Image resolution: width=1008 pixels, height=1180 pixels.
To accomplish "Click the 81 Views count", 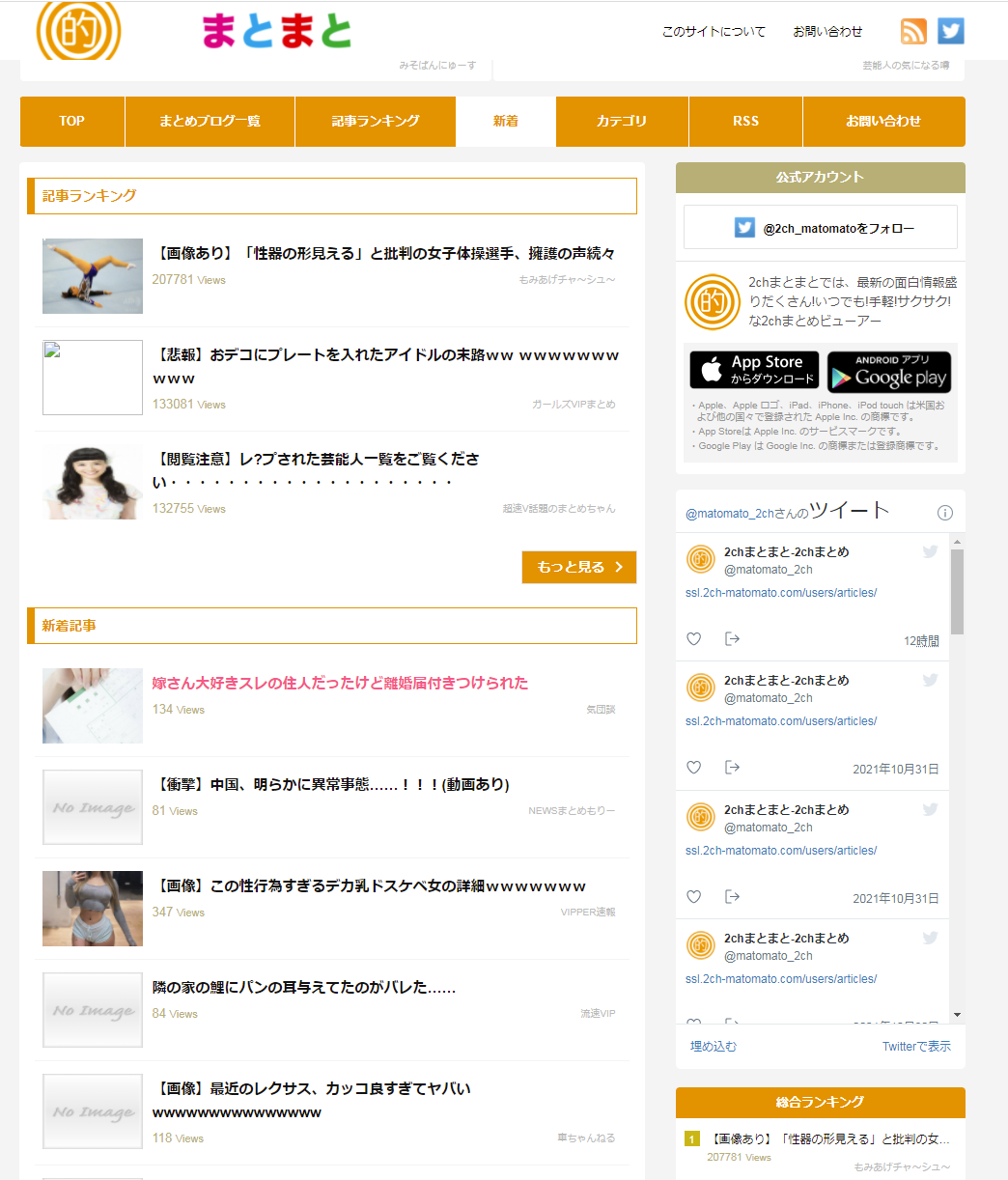I will tap(175, 811).
